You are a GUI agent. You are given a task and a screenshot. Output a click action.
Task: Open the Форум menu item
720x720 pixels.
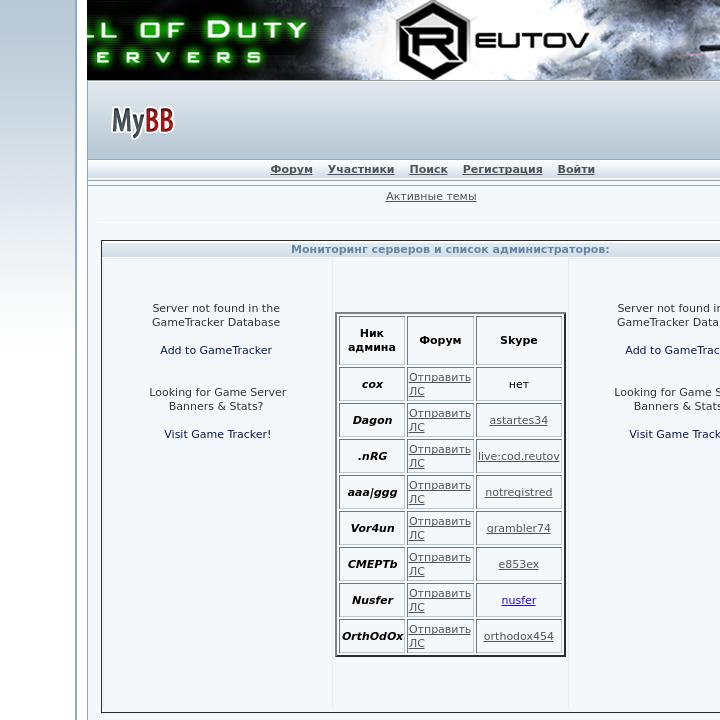click(291, 169)
